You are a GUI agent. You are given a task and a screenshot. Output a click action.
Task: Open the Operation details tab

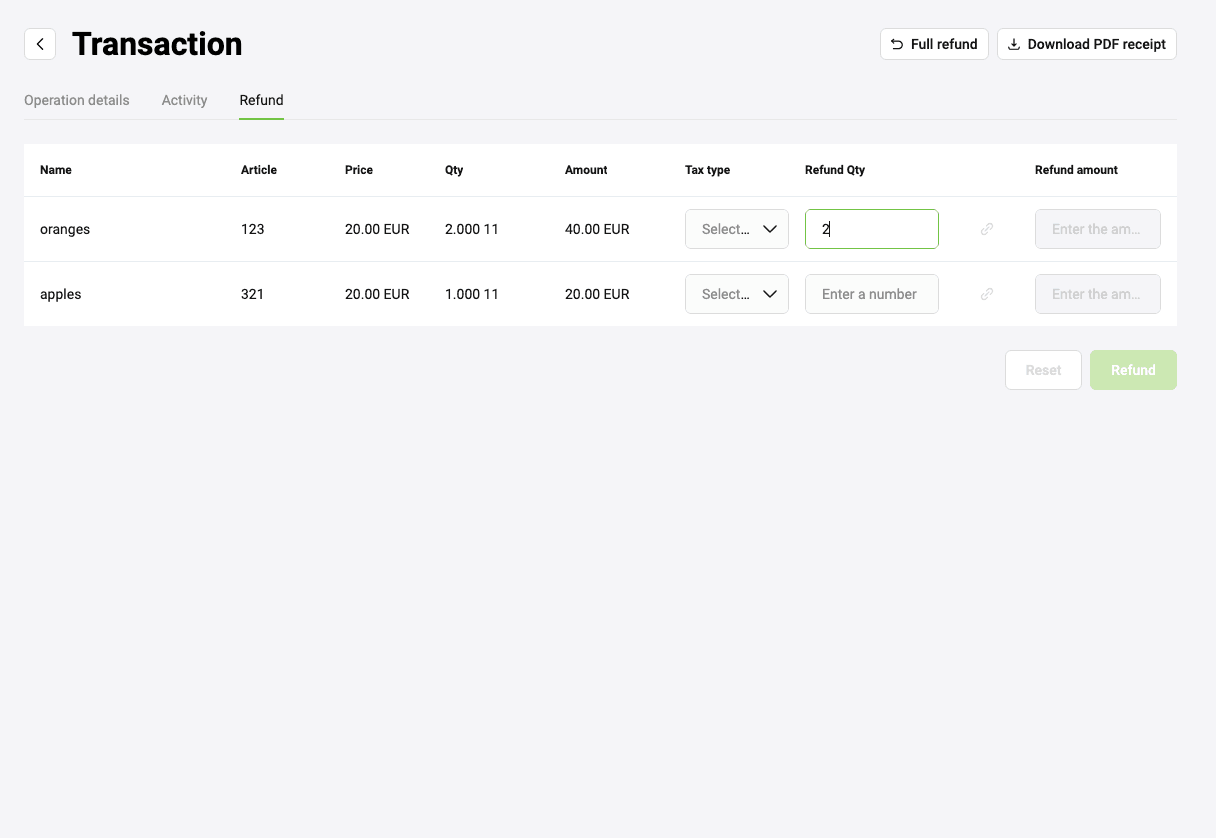(x=77, y=100)
